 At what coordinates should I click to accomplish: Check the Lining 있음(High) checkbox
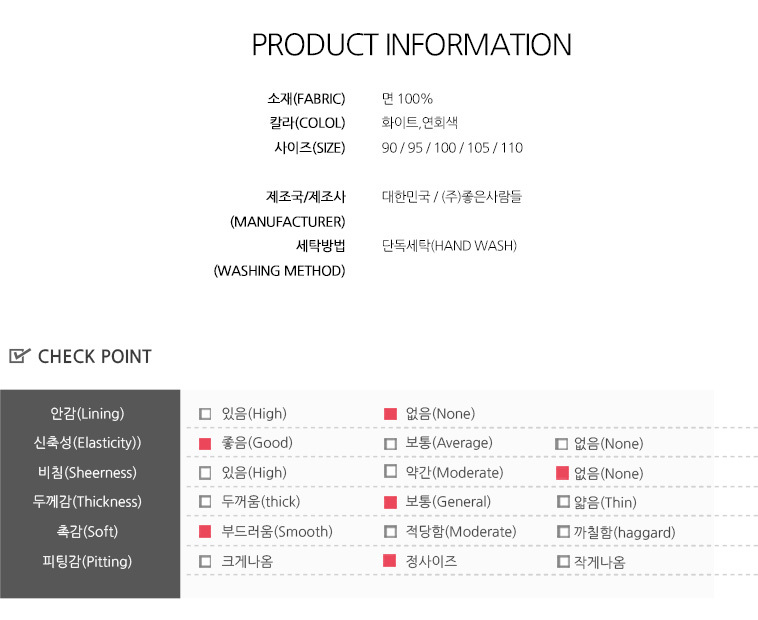click(205, 414)
